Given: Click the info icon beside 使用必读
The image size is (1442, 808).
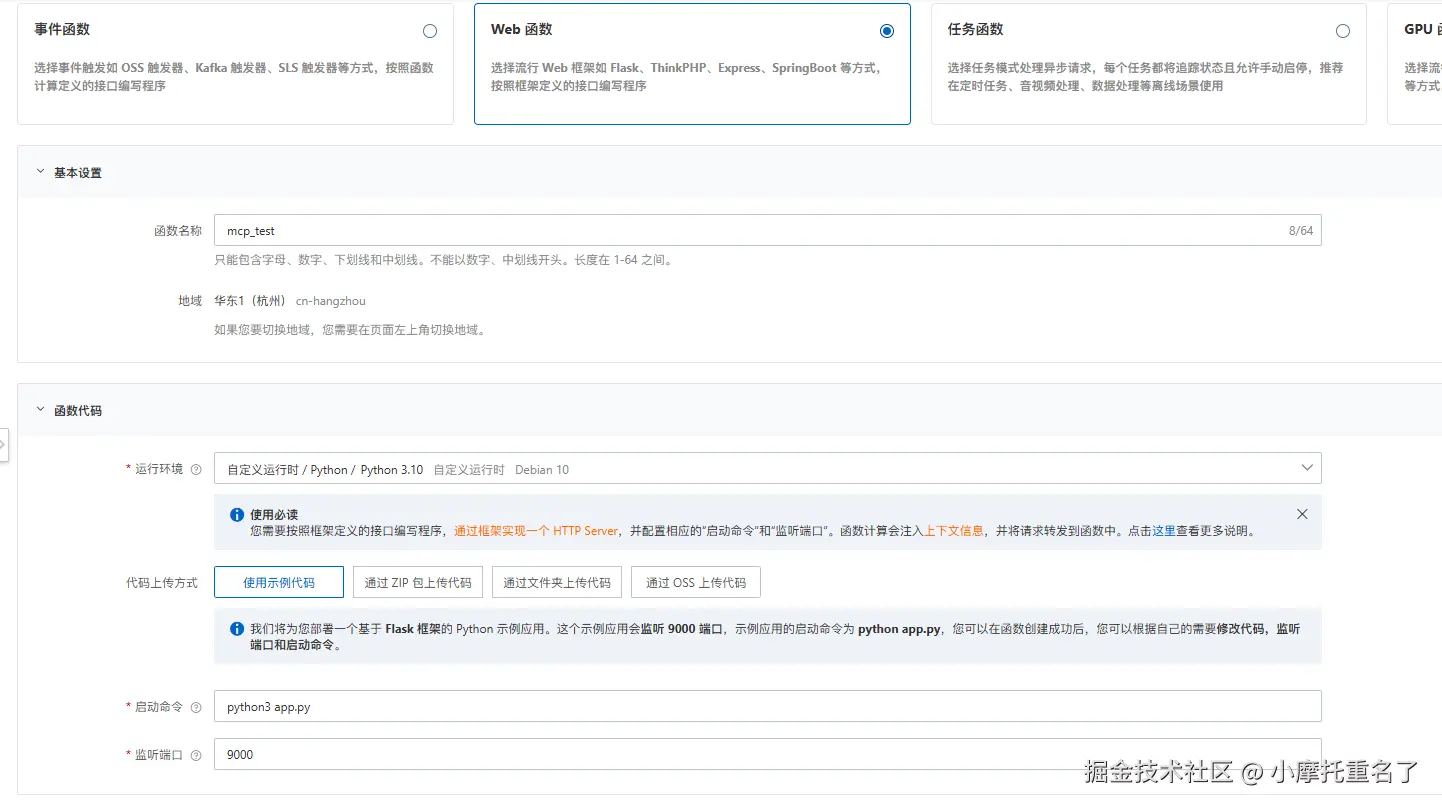Looking at the screenshot, I should [236, 514].
